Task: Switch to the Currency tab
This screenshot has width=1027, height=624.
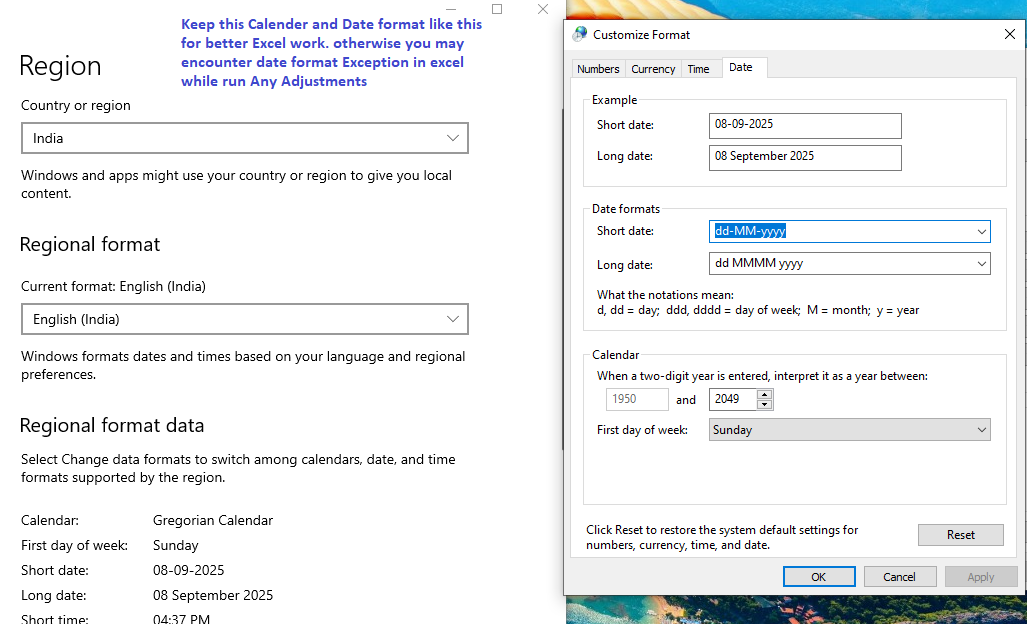Action: click(x=653, y=69)
